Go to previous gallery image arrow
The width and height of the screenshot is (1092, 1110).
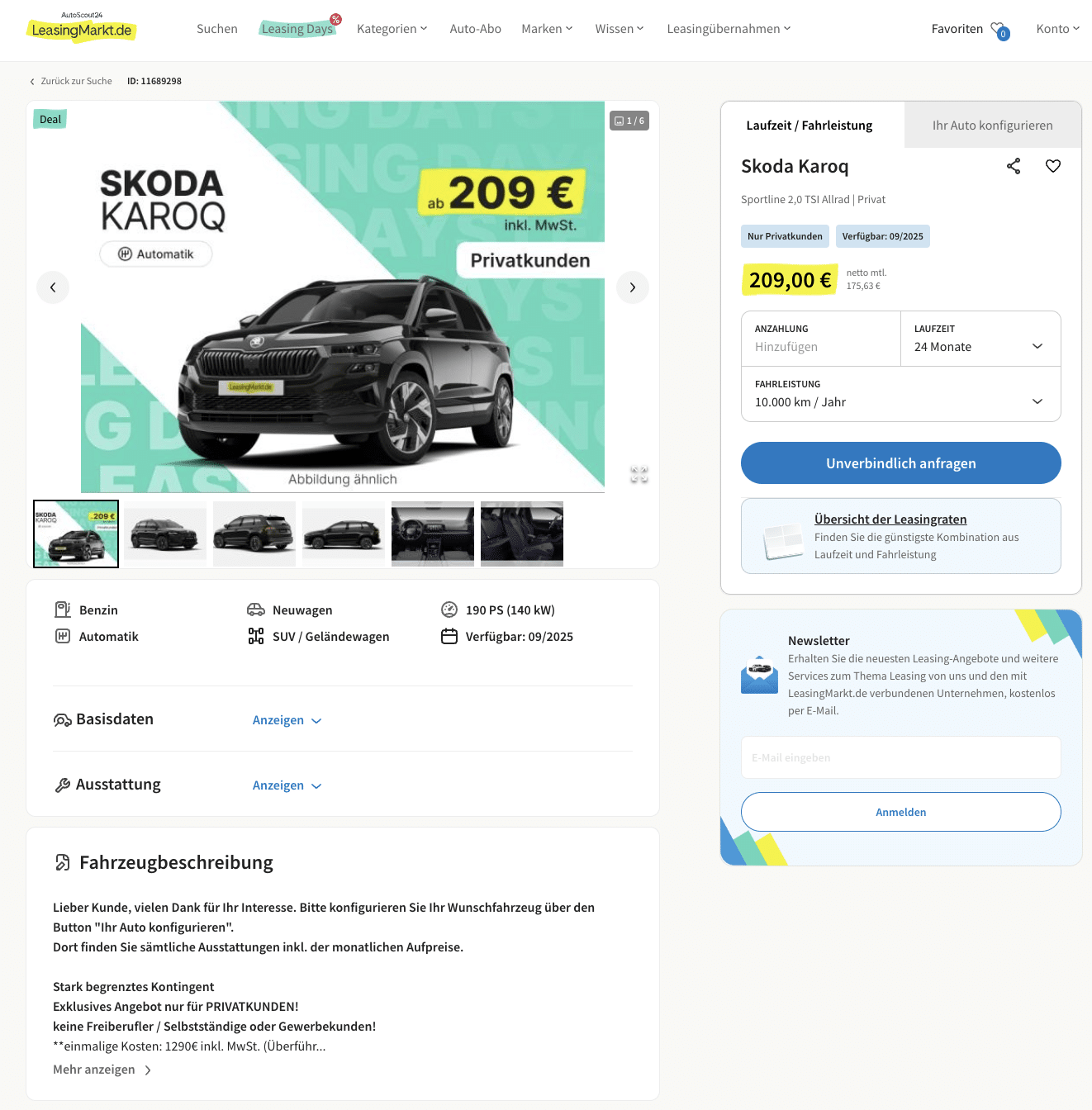53,287
